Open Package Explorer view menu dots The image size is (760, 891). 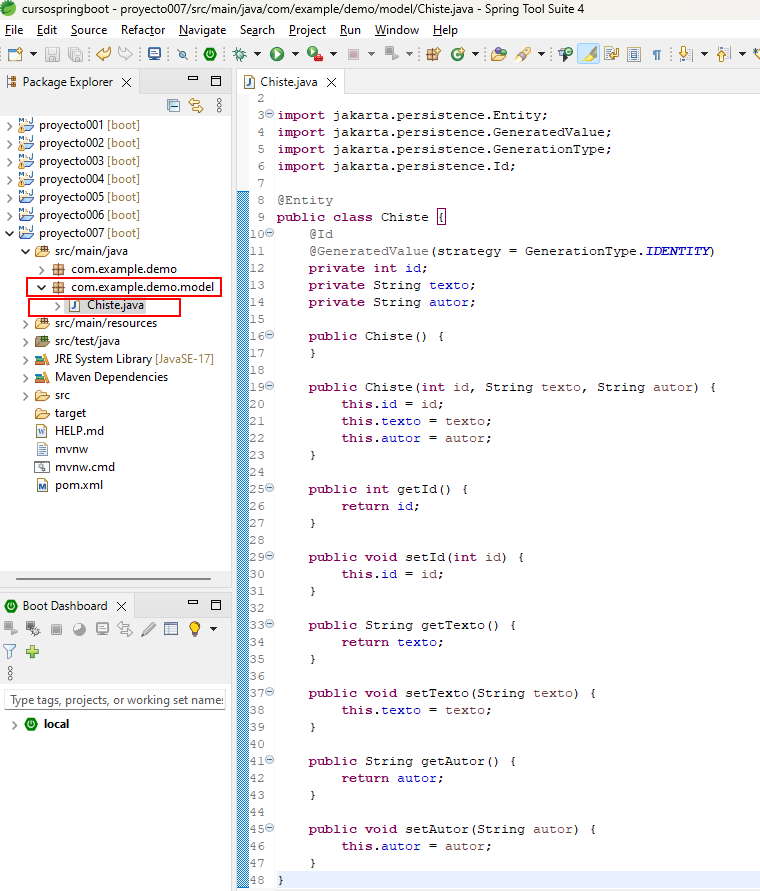(x=219, y=105)
